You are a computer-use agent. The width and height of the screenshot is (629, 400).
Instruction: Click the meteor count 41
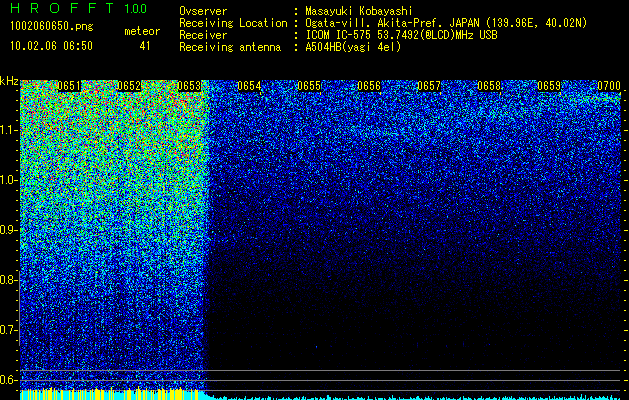145,46
